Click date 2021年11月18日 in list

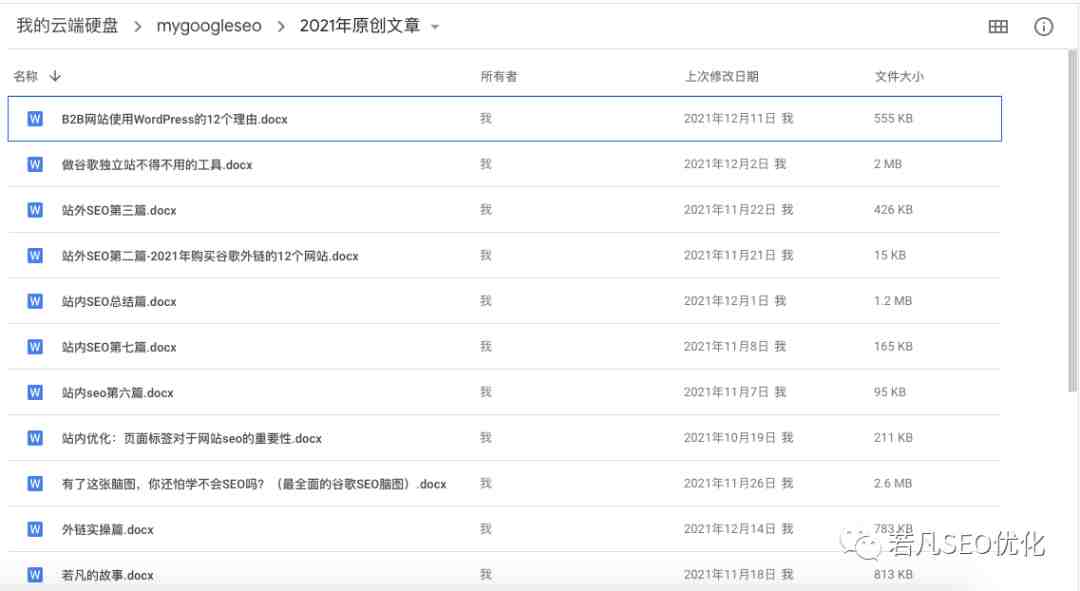[729, 574]
